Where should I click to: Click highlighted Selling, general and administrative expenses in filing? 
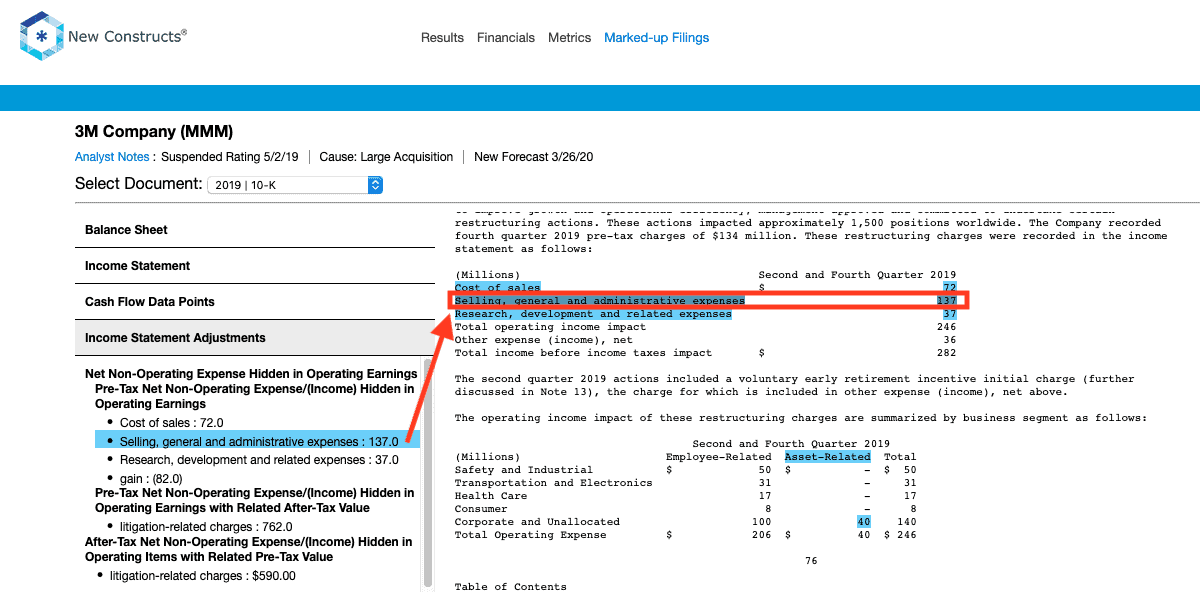pos(600,301)
